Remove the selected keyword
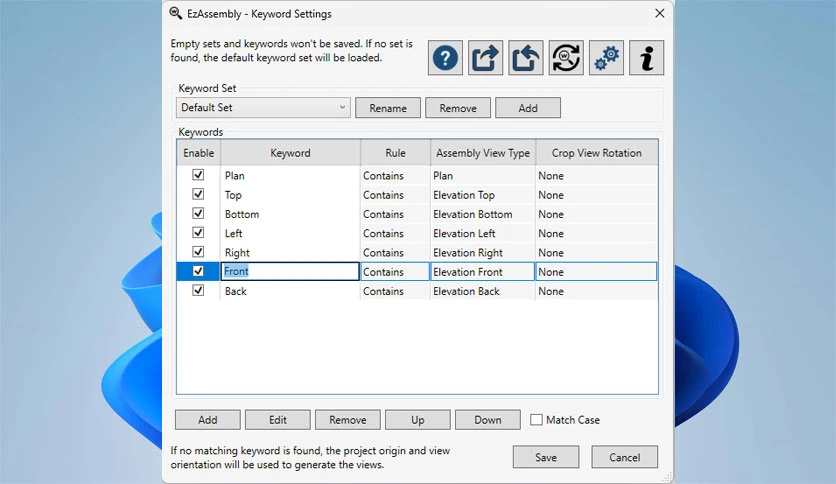The width and height of the screenshot is (836, 484). [348, 420]
